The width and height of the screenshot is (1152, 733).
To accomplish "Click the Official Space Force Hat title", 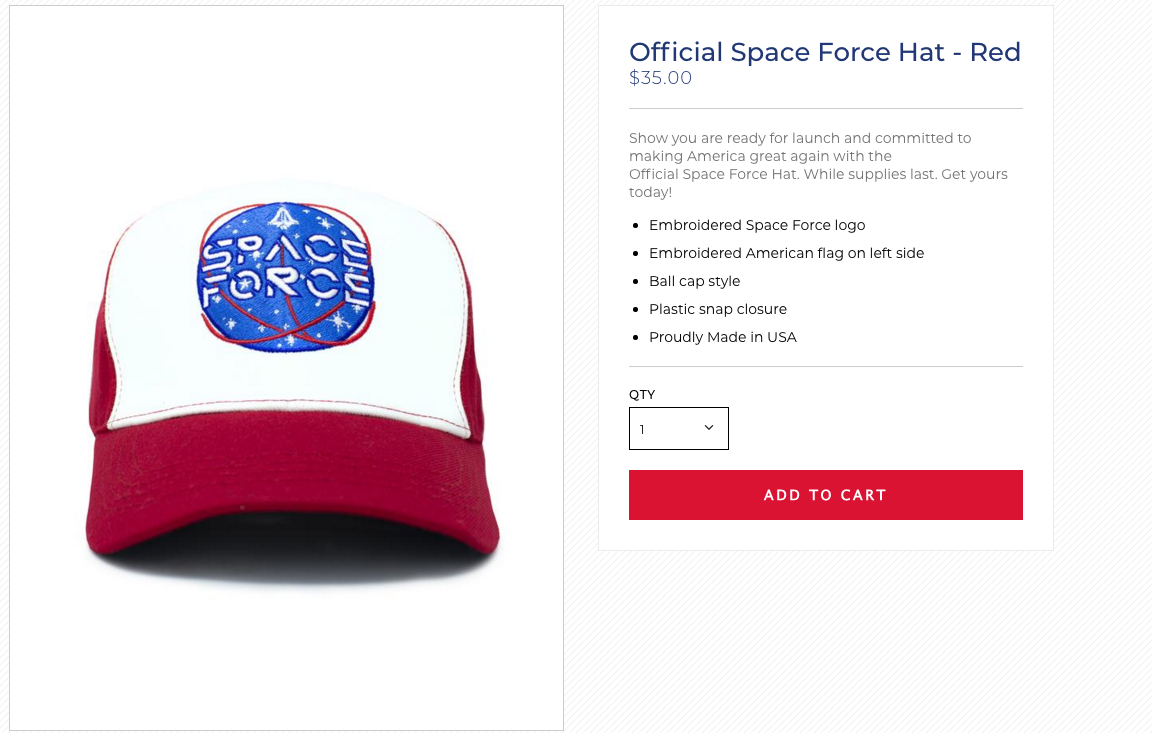I will click(824, 52).
